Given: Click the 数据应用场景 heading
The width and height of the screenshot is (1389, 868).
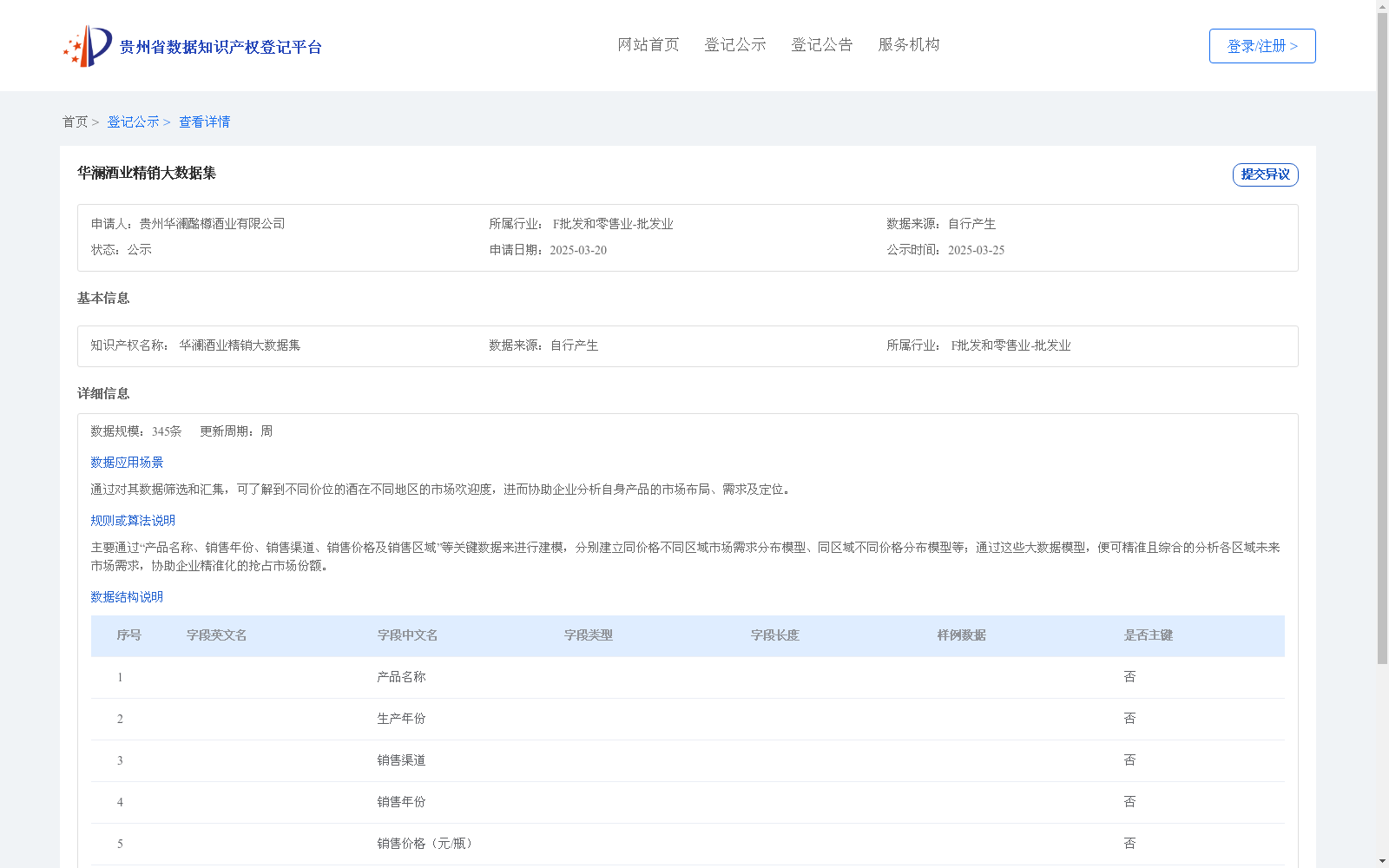Looking at the screenshot, I should [127, 463].
